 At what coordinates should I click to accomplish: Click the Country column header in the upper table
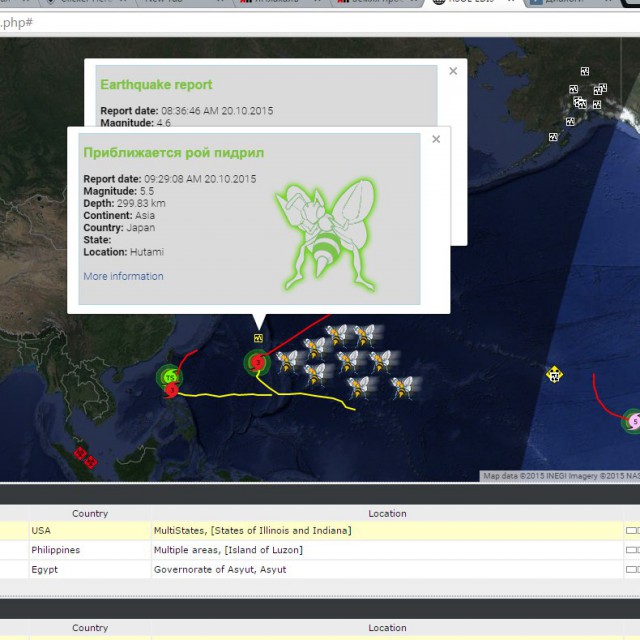pyautogui.click(x=90, y=513)
